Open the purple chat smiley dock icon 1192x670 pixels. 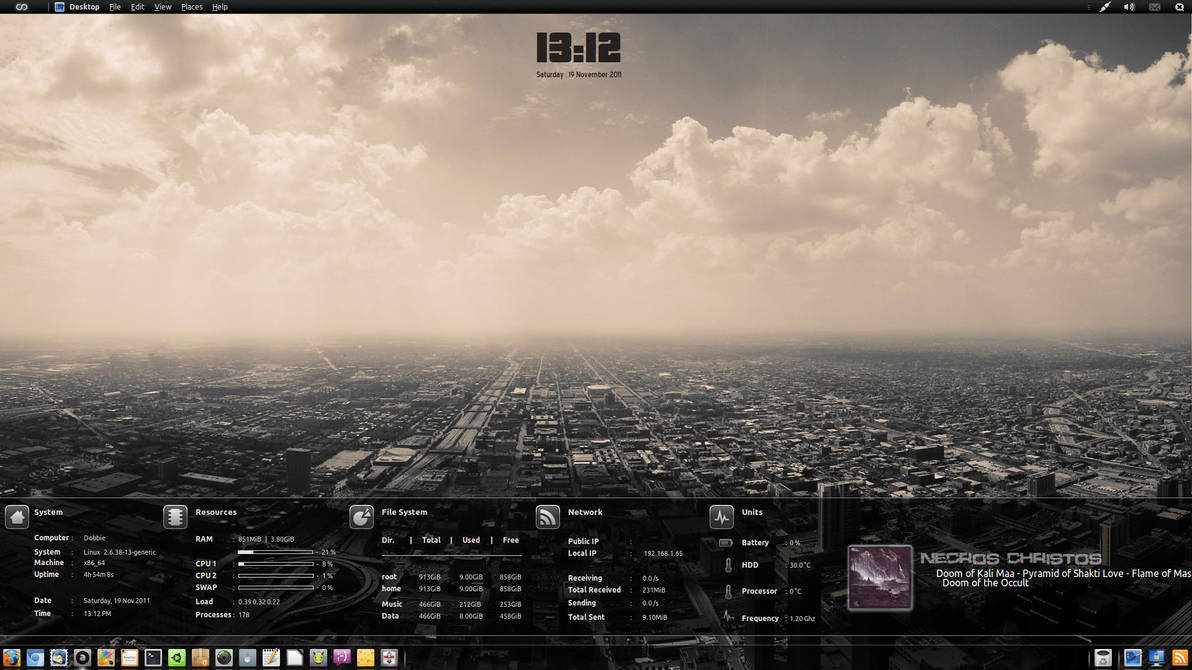click(x=341, y=658)
